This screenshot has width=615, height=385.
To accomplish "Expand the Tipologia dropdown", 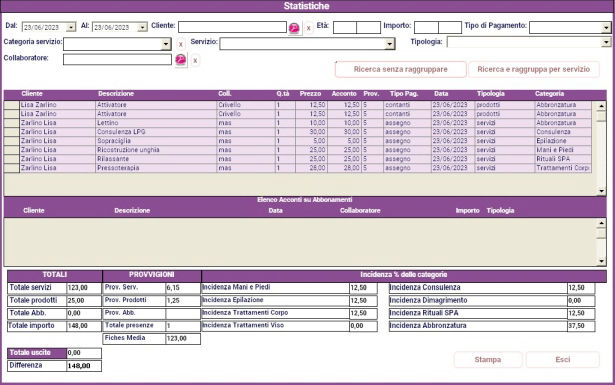I will pyautogui.click(x=606, y=42).
